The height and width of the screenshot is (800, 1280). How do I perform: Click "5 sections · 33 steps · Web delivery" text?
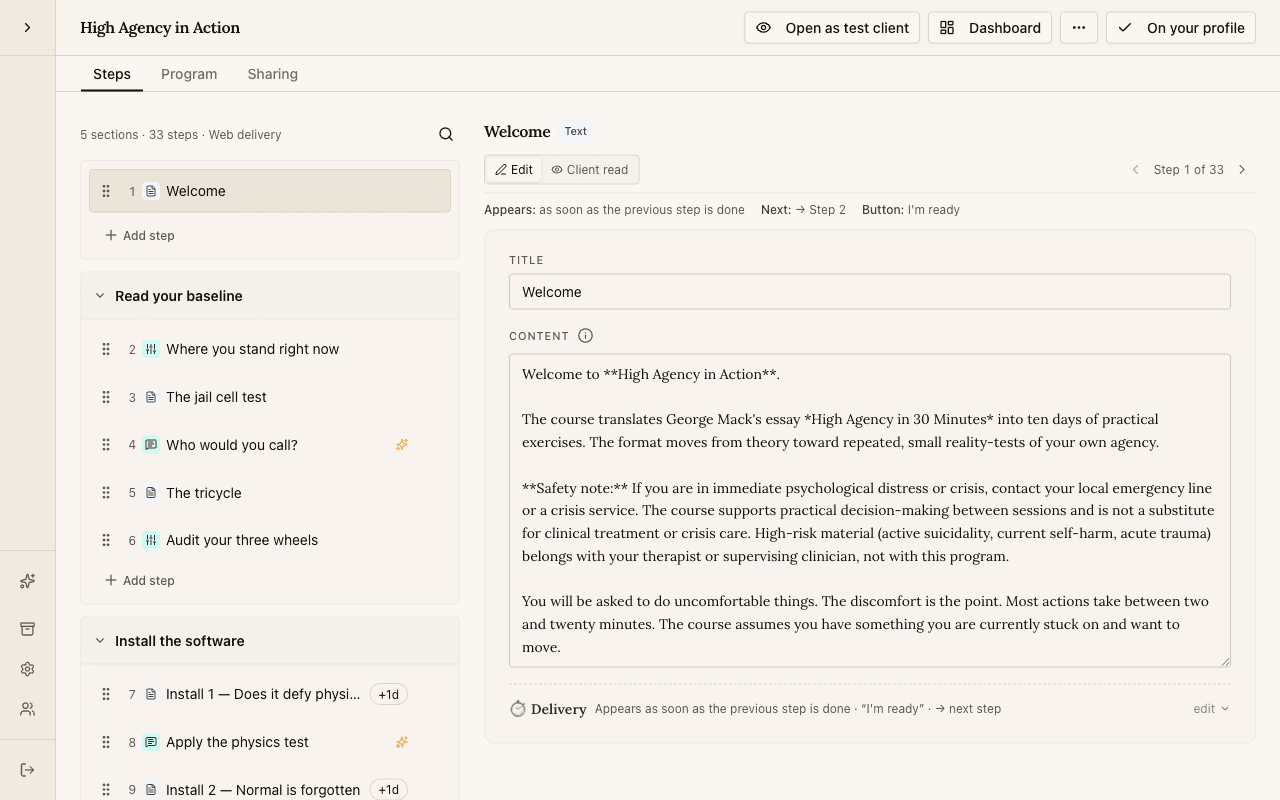coord(181,135)
